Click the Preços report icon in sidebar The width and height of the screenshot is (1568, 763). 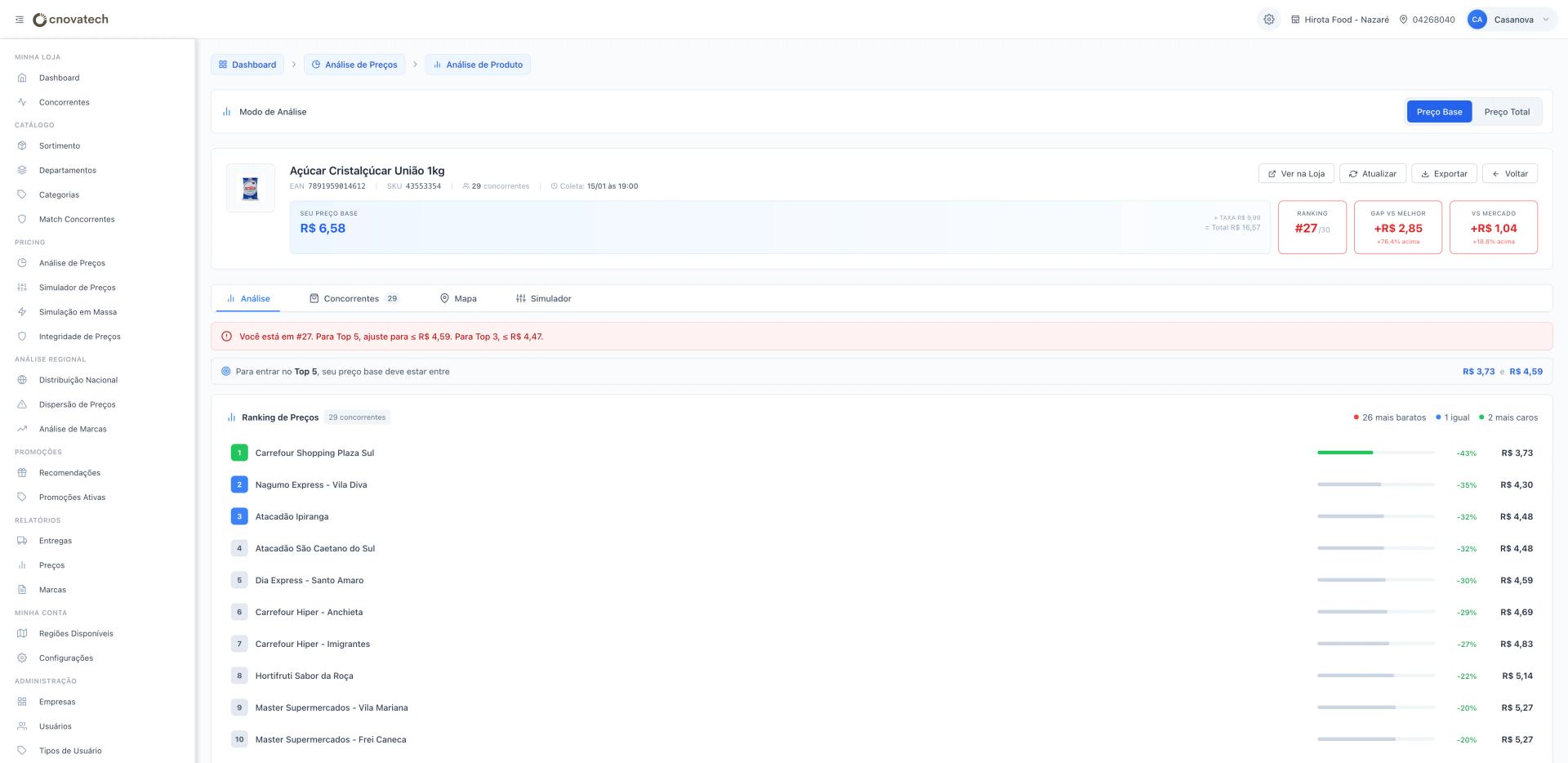[x=22, y=565]
